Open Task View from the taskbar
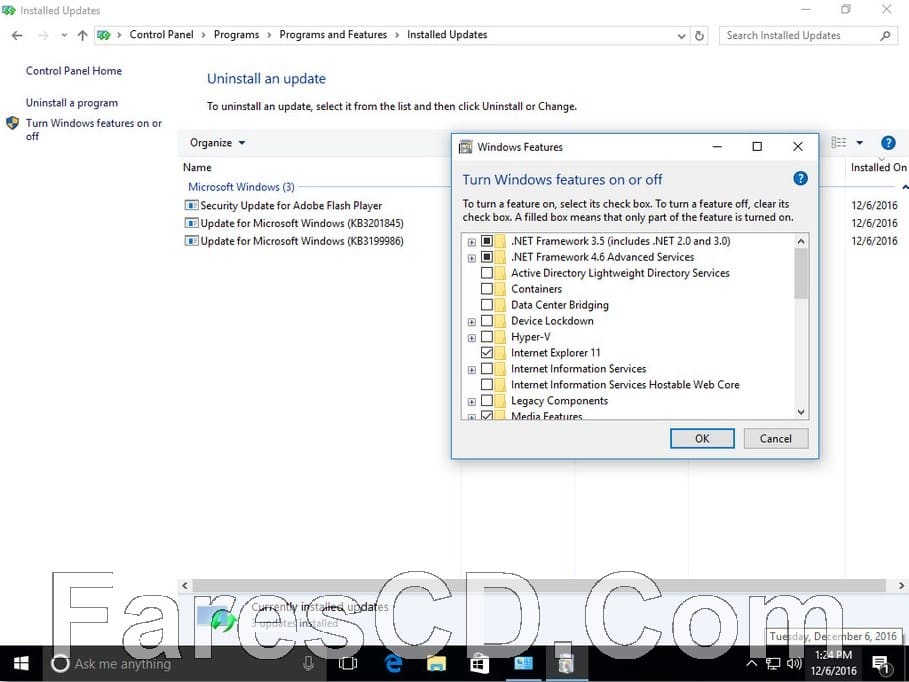The image size is (909, 682). 348,663
